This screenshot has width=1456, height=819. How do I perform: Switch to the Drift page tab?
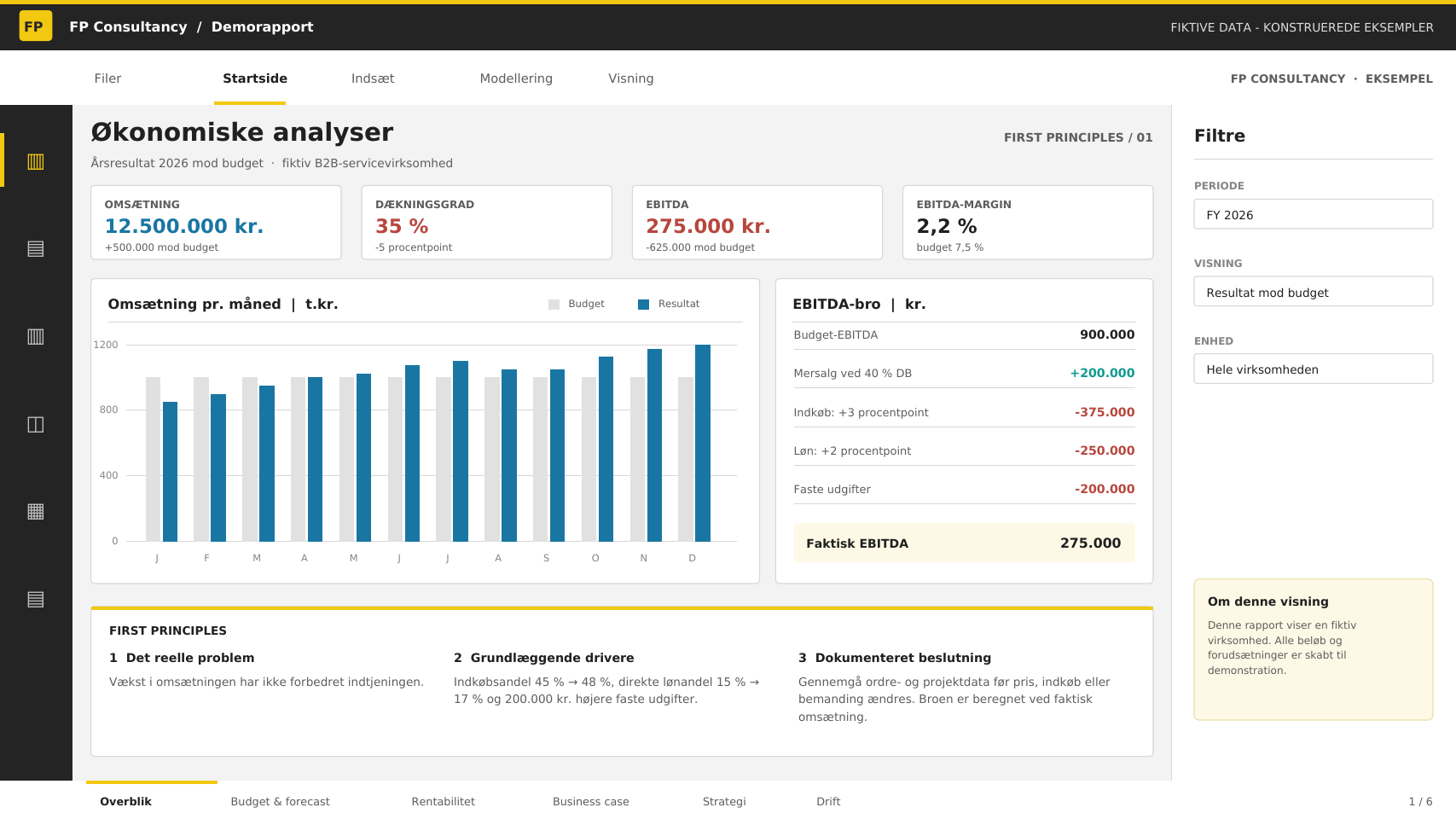tap(828, 801)
